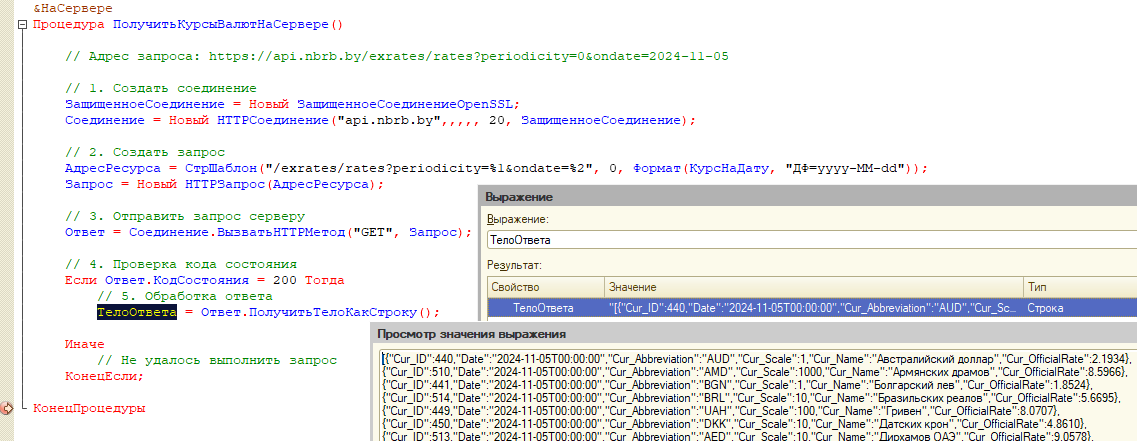The width and height of the screenshot is (1137, 441).
Task: Click the DKK Датских крон line
Action: point(735,424)
